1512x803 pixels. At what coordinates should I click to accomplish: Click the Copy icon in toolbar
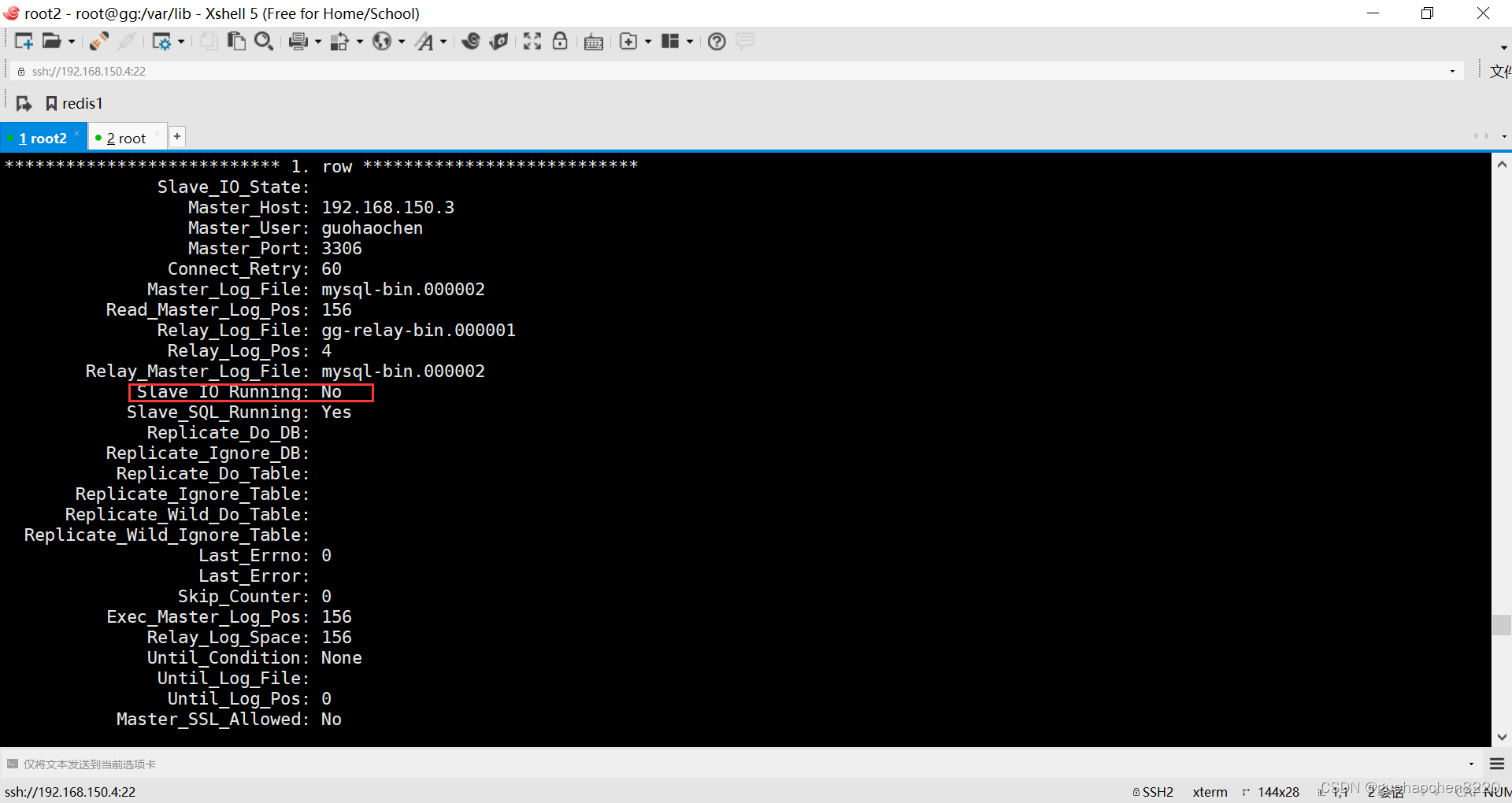tap(209, 41)
